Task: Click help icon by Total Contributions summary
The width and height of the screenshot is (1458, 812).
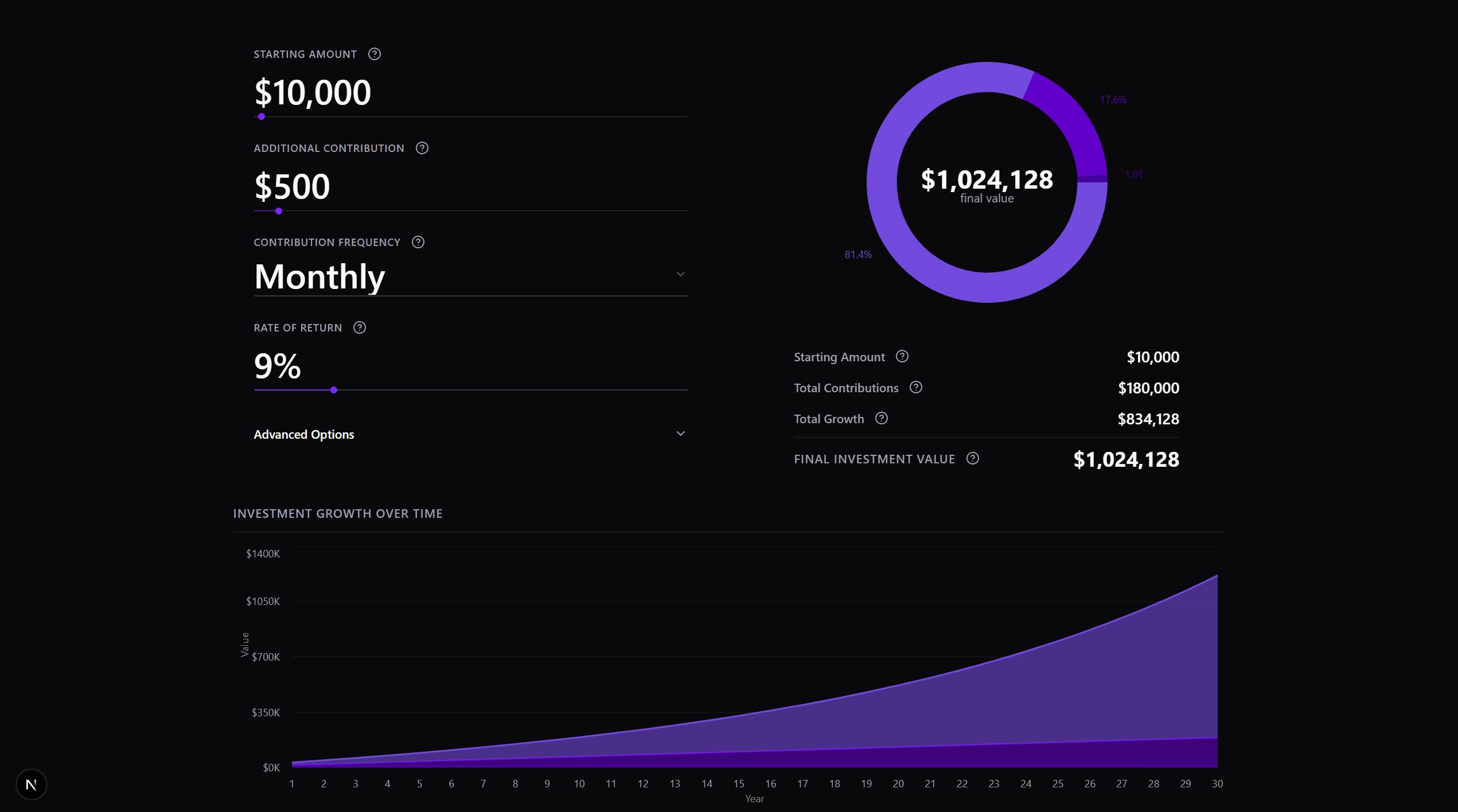Action: (x=916, y=388)
